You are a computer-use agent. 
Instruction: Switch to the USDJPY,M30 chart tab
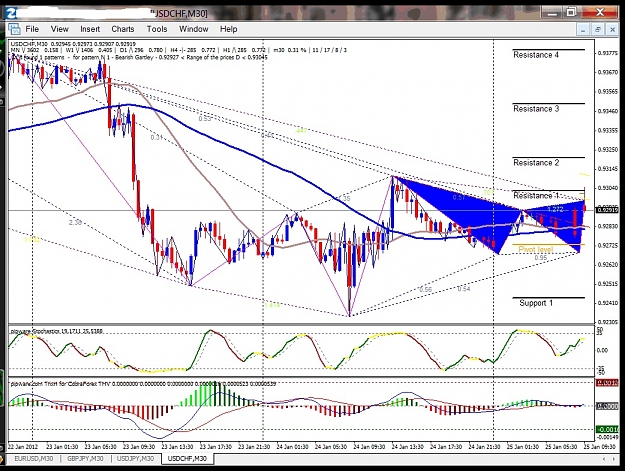point(135,459)
